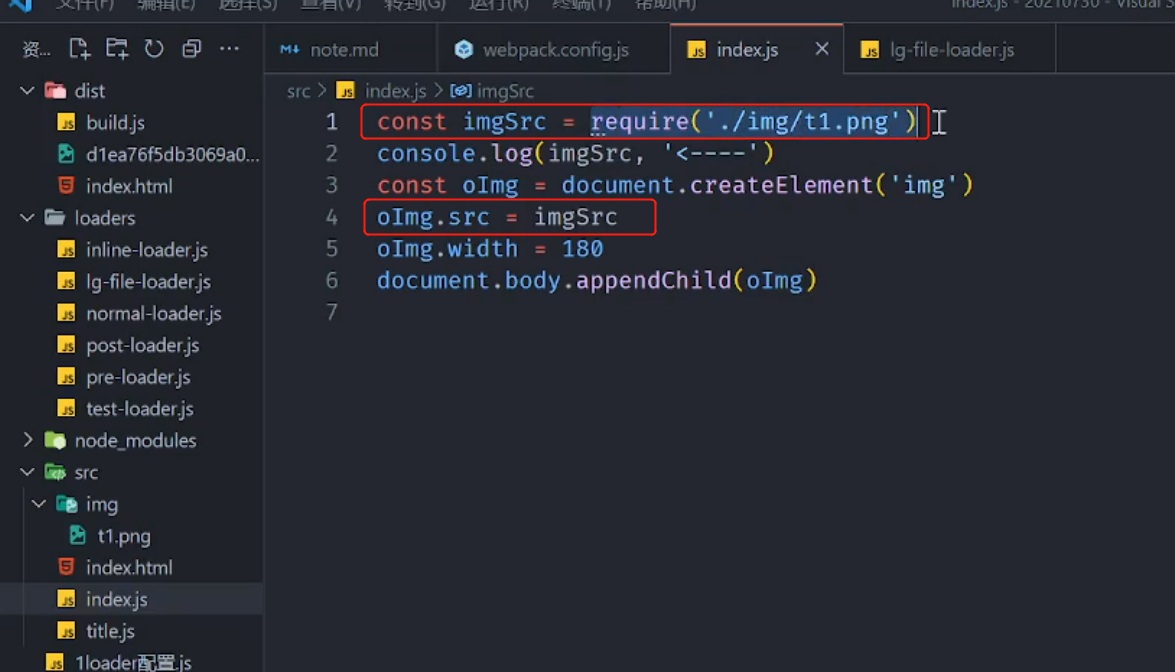Collapse the src folder chevron

tap(27, 472)
